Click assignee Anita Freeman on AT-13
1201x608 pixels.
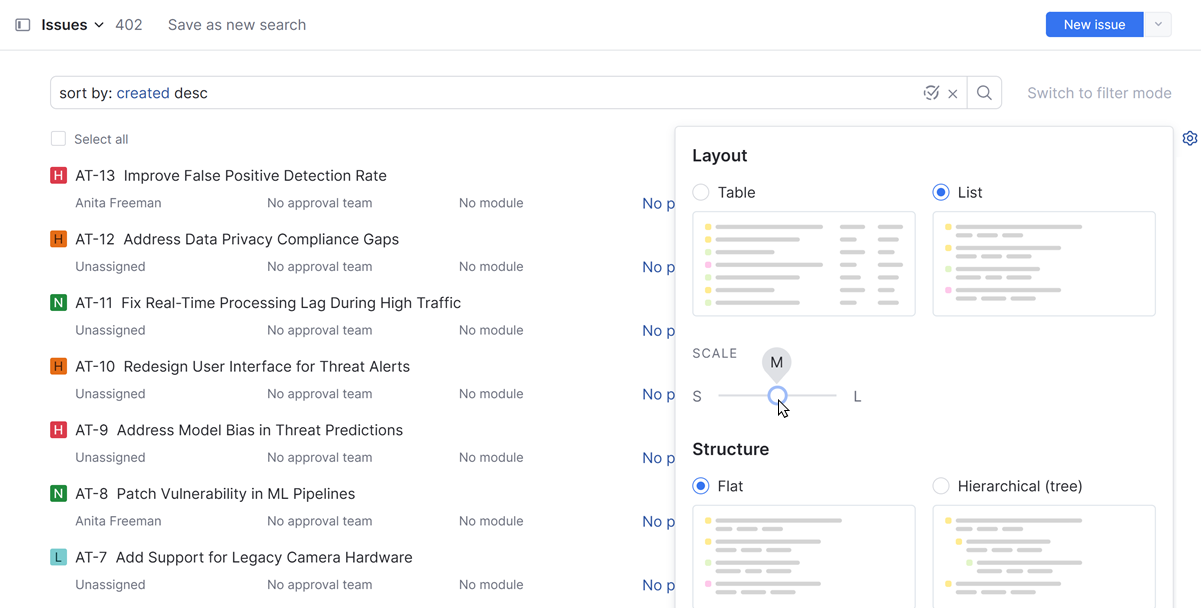point(118,203)
